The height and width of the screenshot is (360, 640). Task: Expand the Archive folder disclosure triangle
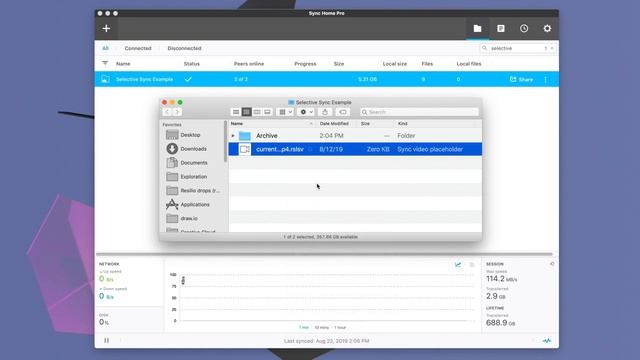(x=233, y=136)
